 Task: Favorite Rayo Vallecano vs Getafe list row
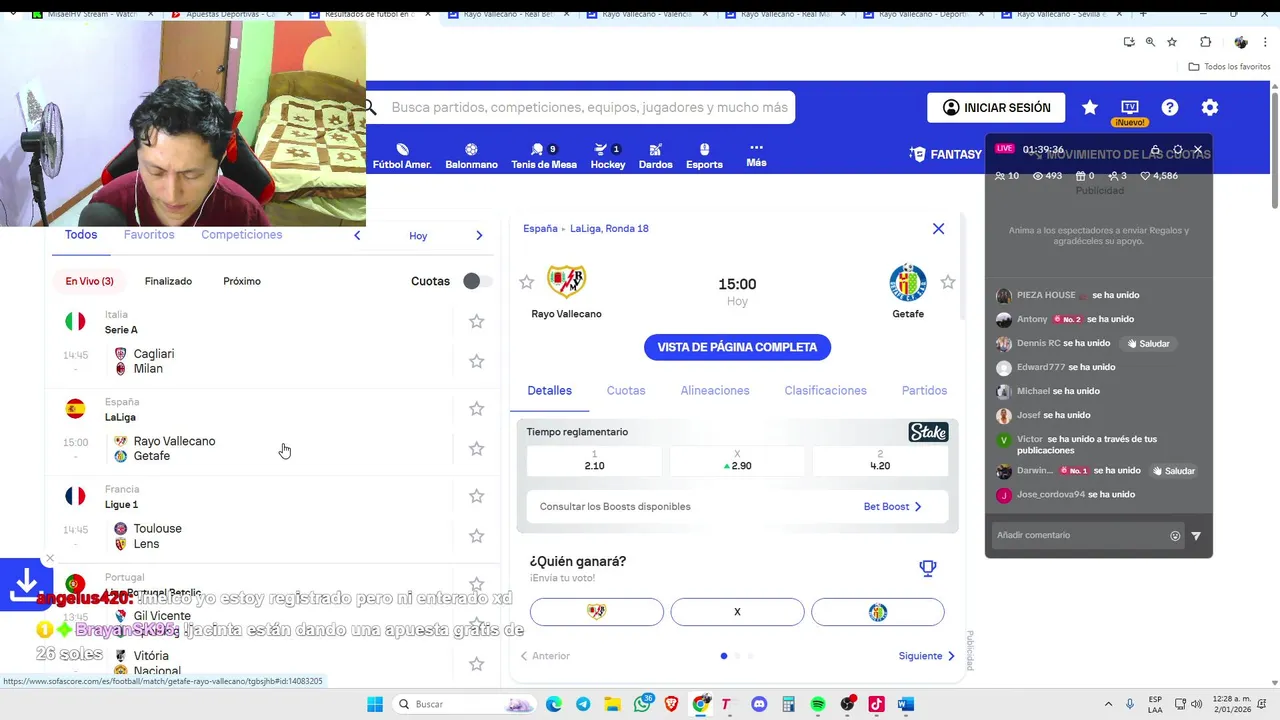[477, 449]
